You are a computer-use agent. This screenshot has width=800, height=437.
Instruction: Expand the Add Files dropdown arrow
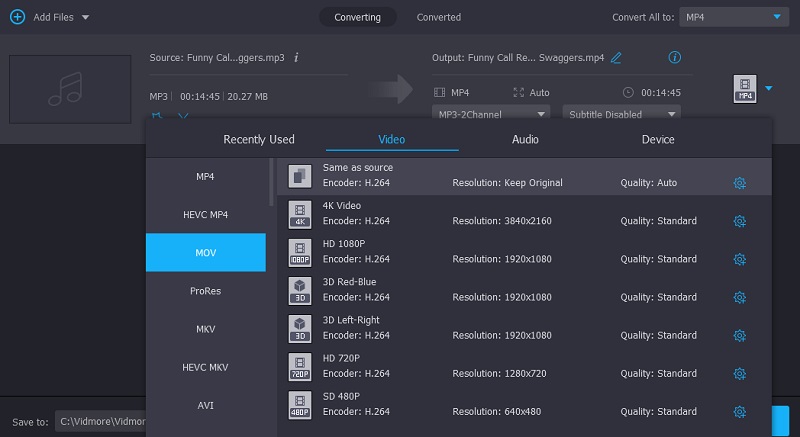pos(85,18)
